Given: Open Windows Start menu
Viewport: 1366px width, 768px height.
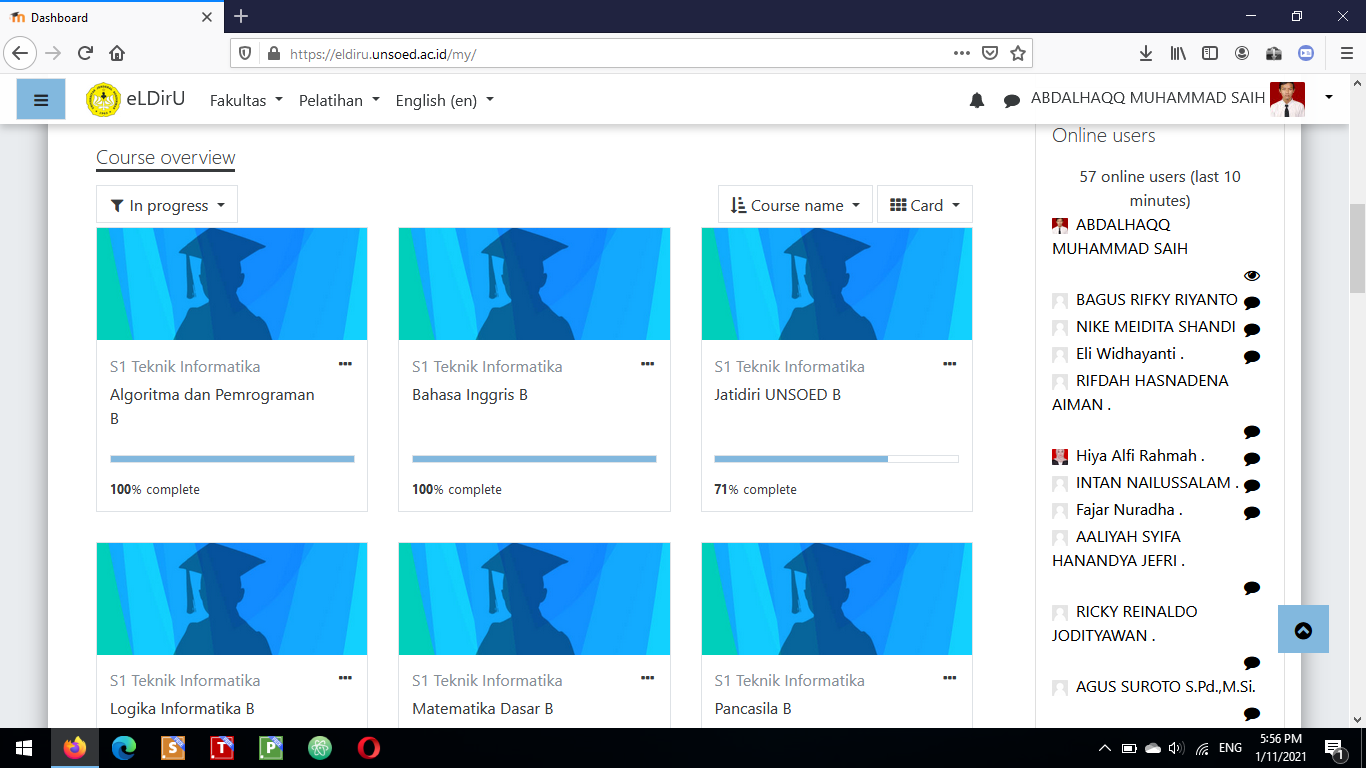Looking at the screenshot, I should [x=24, y=747].
